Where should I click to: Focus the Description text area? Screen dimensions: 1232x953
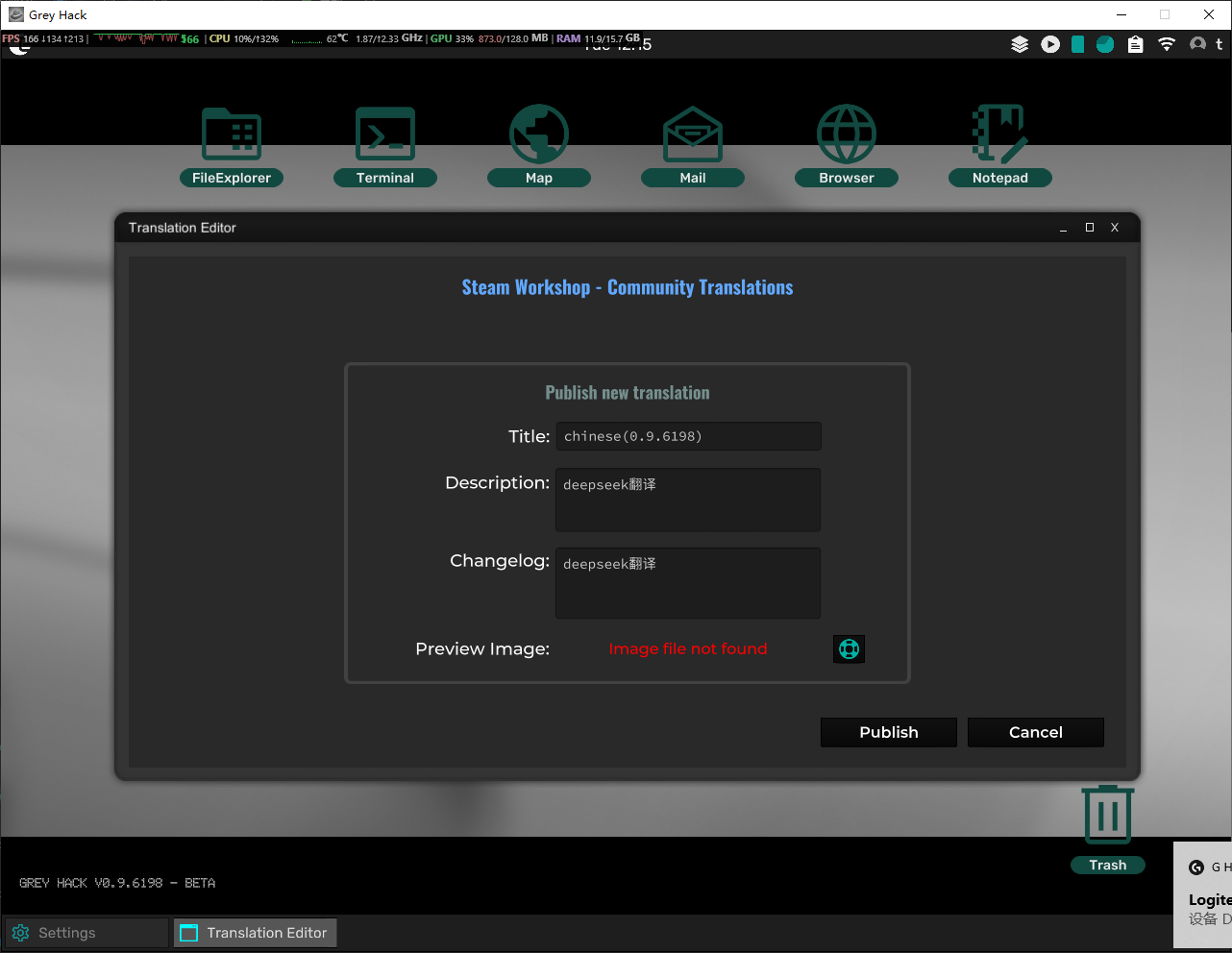click(x=688, y=500)
